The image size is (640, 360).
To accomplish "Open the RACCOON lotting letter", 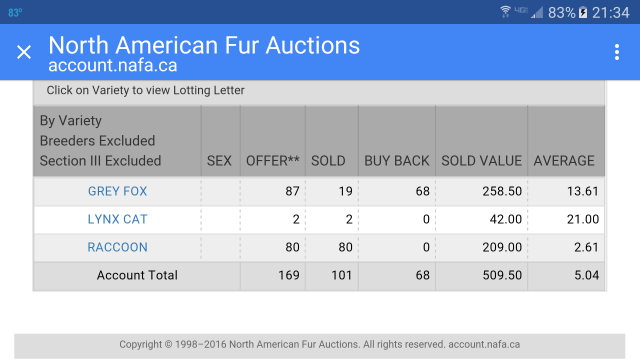I will coord(118,247).
